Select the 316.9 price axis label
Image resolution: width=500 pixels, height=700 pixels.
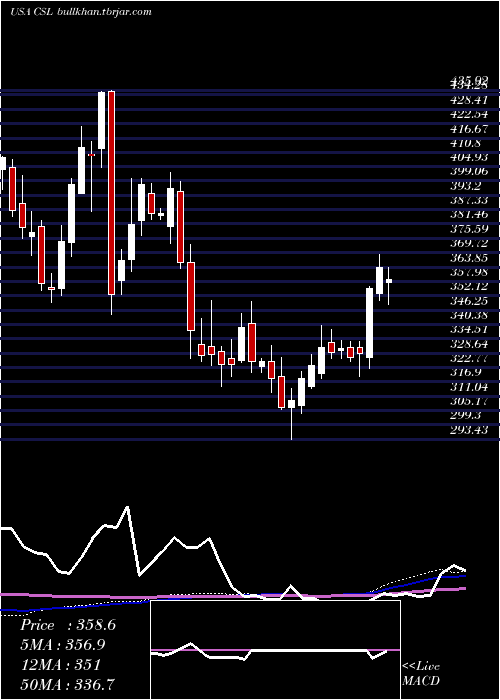click(x=466, y=372)
